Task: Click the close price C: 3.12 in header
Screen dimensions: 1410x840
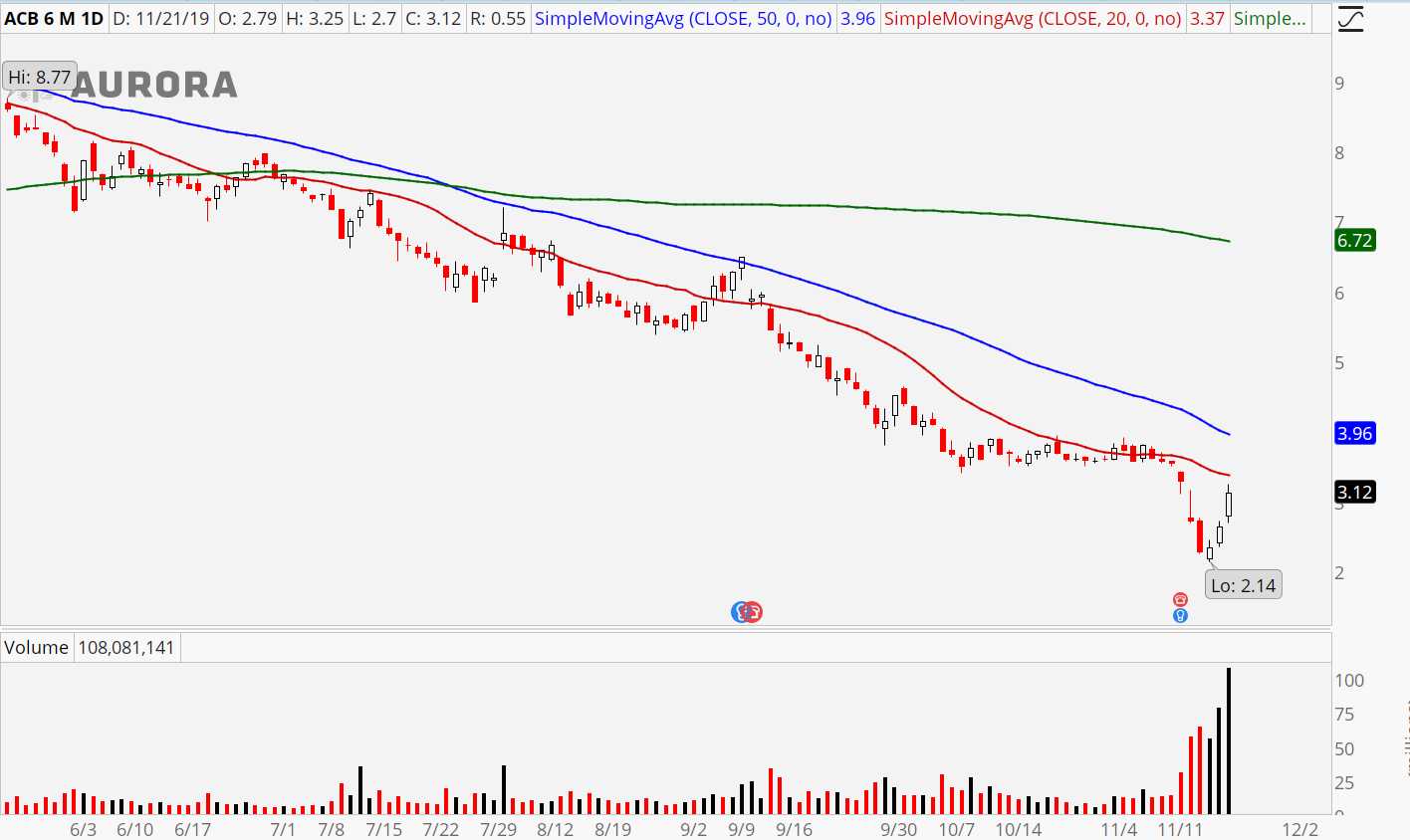Action: point(433,19)
